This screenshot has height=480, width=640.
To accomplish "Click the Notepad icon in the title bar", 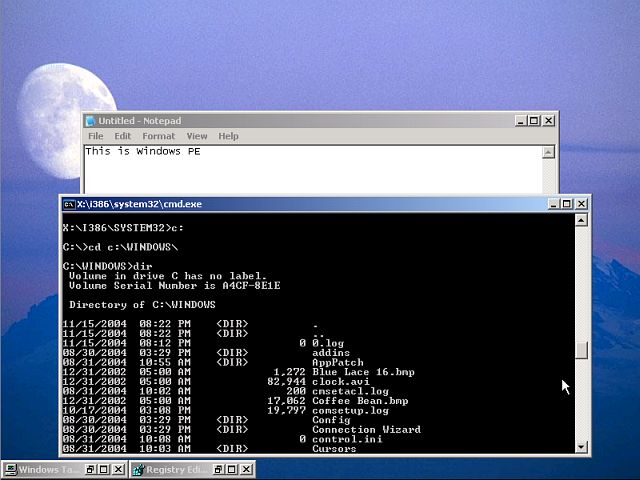I will (90, 121).
